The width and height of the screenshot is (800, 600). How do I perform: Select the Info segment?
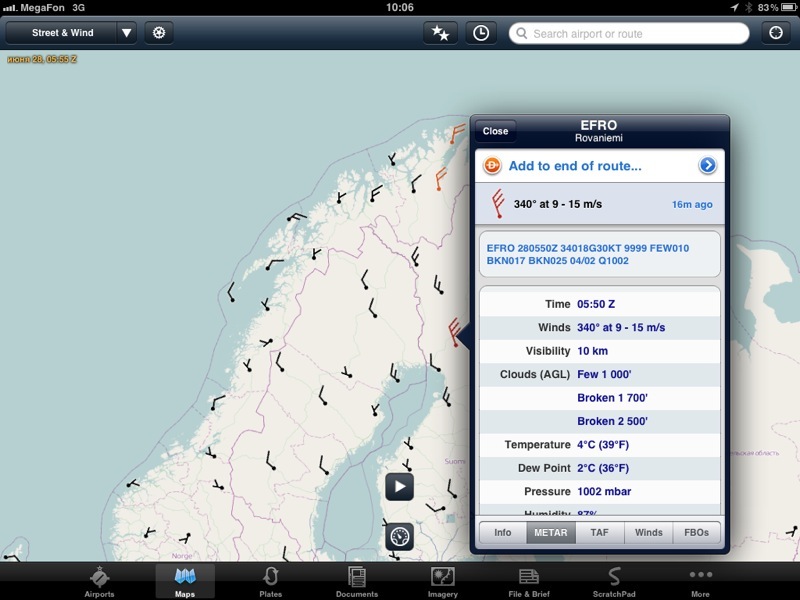coord(503,533)
